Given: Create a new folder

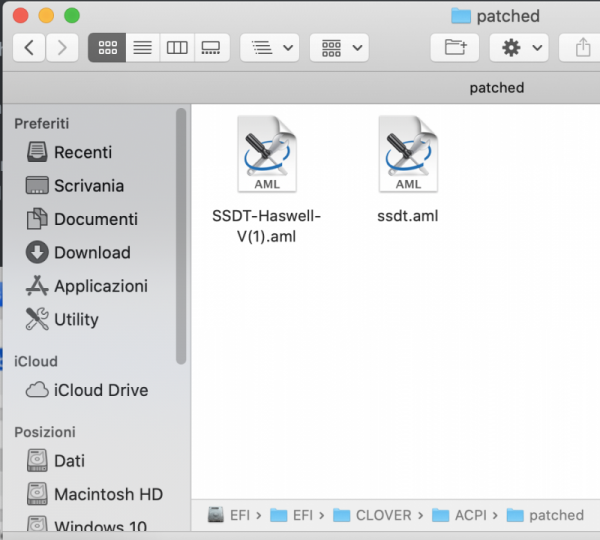Looking at the screenshot, I should tap(455, 47).
